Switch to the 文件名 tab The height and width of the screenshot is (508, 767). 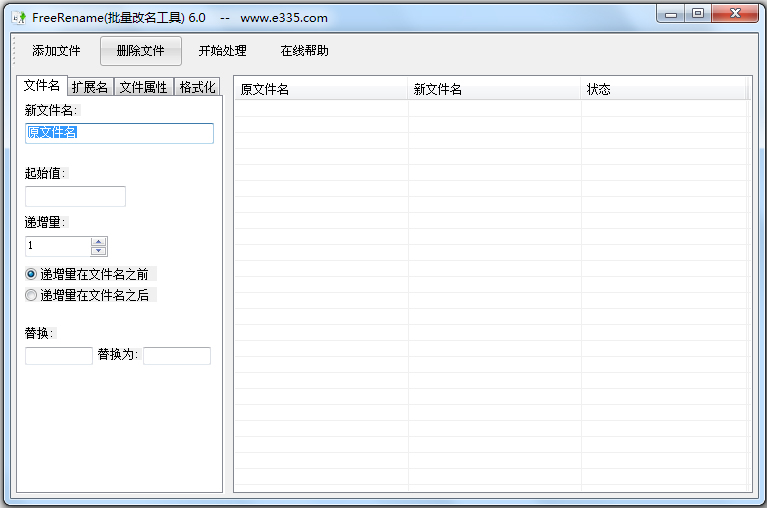[42, 86]
